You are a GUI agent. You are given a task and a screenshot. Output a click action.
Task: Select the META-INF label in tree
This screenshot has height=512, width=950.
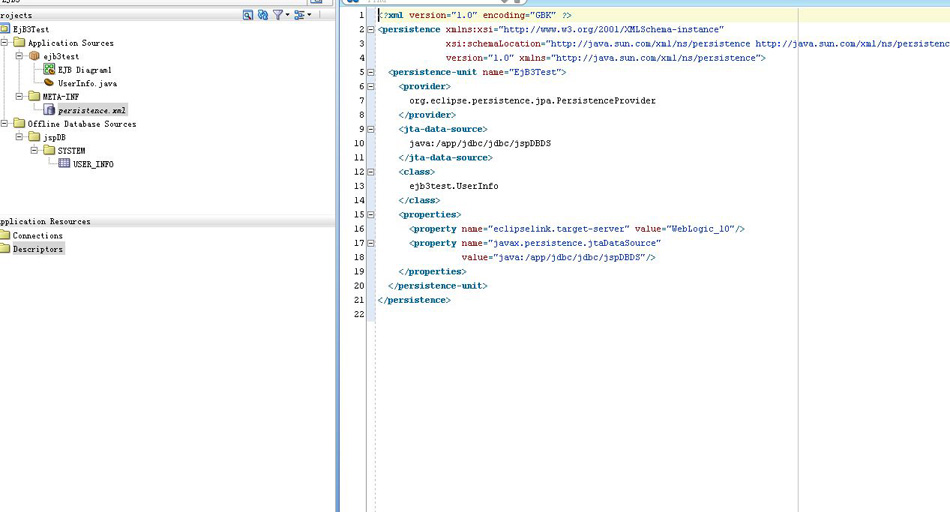tap(61, 96)
